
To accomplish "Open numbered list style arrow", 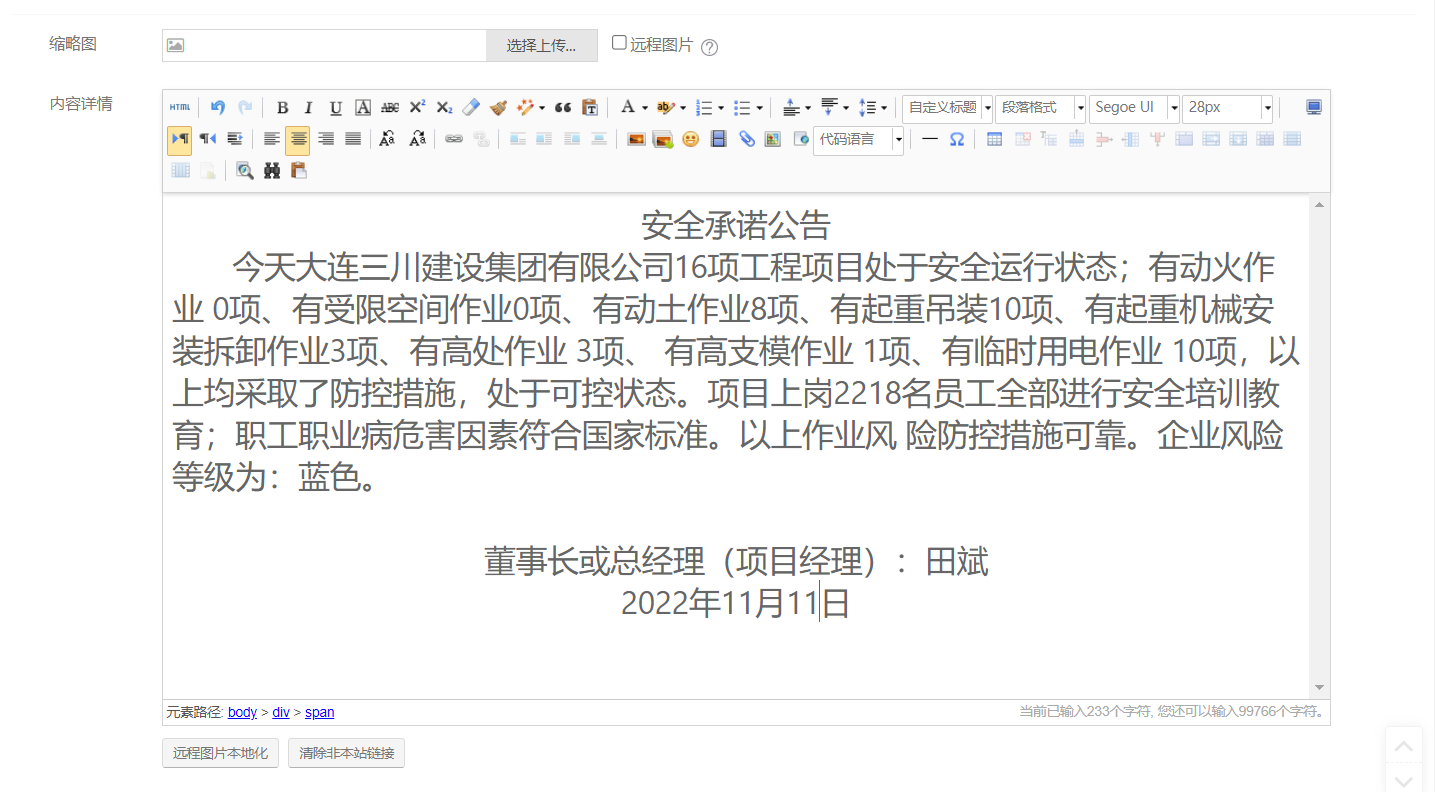I will (x=721, y=108).
